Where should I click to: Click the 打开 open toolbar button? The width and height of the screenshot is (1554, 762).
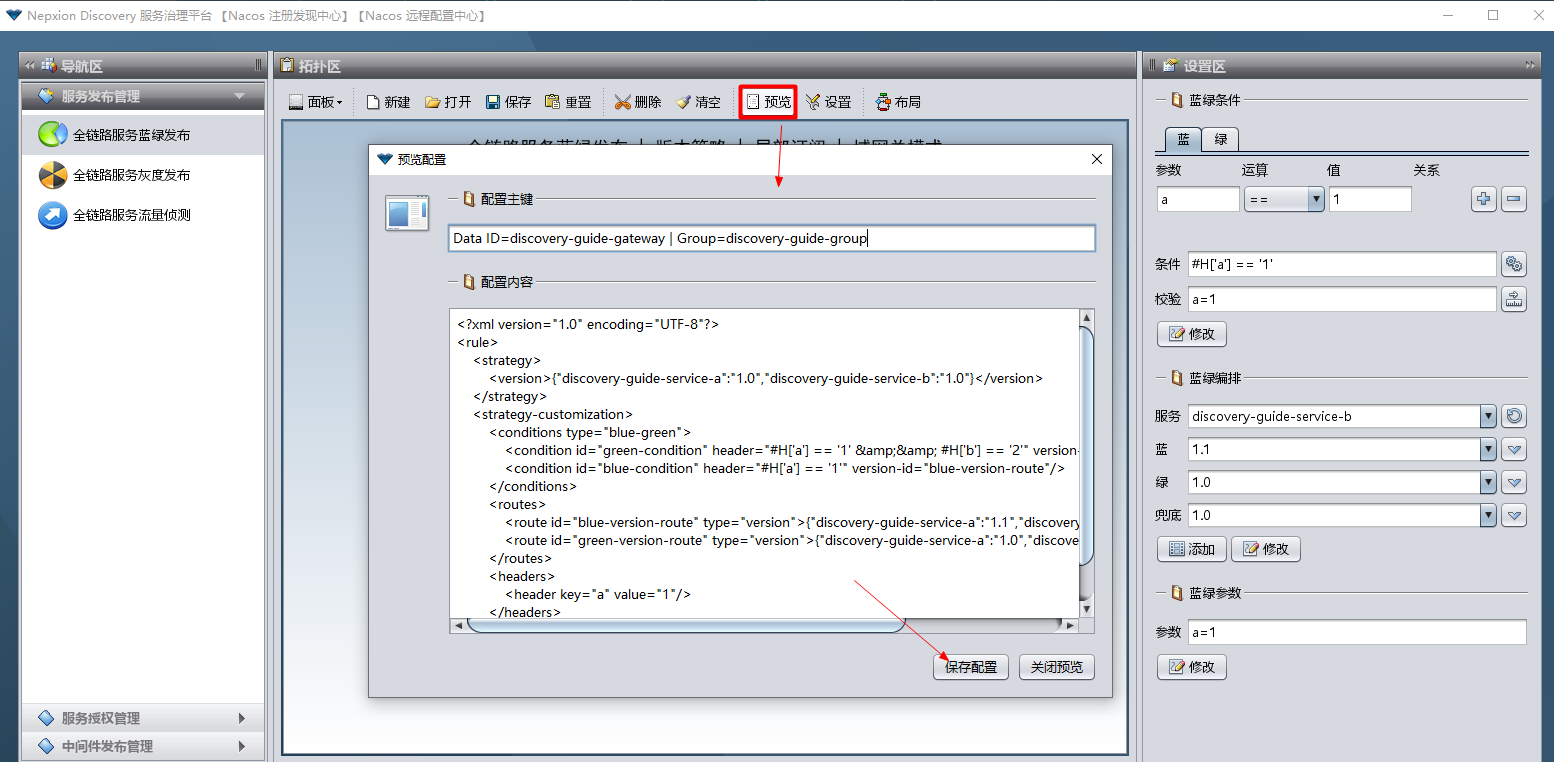[x=448, y=102]
